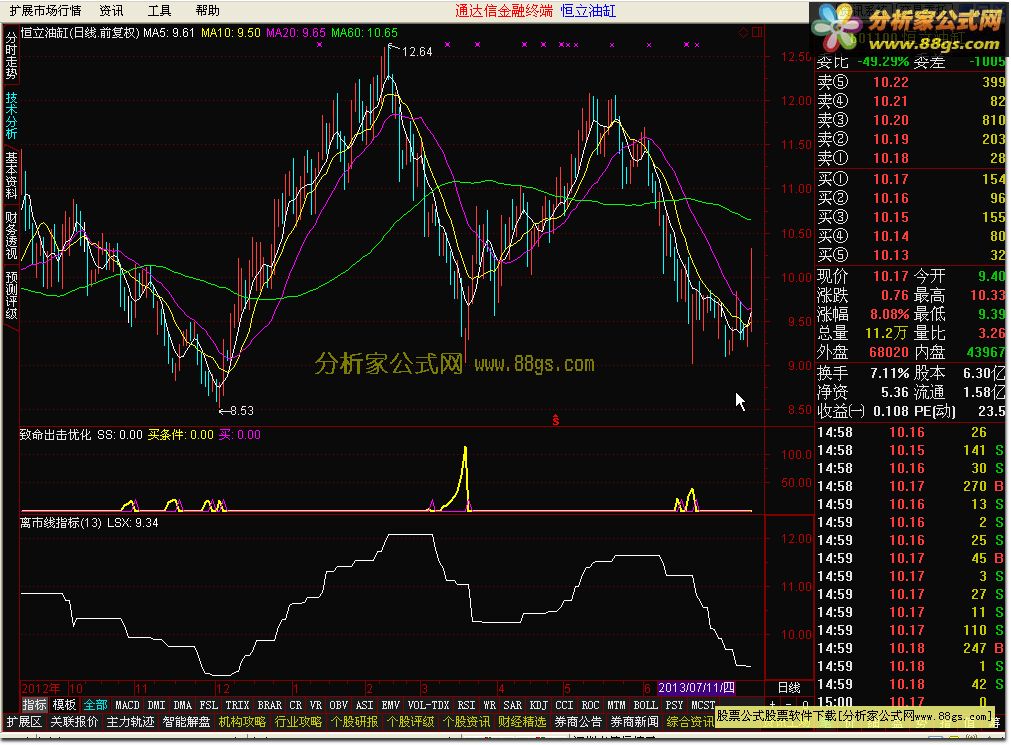1011x745 pixels.
Task: Open the 智能解盘 bottom tab
Action: [186, 722]
